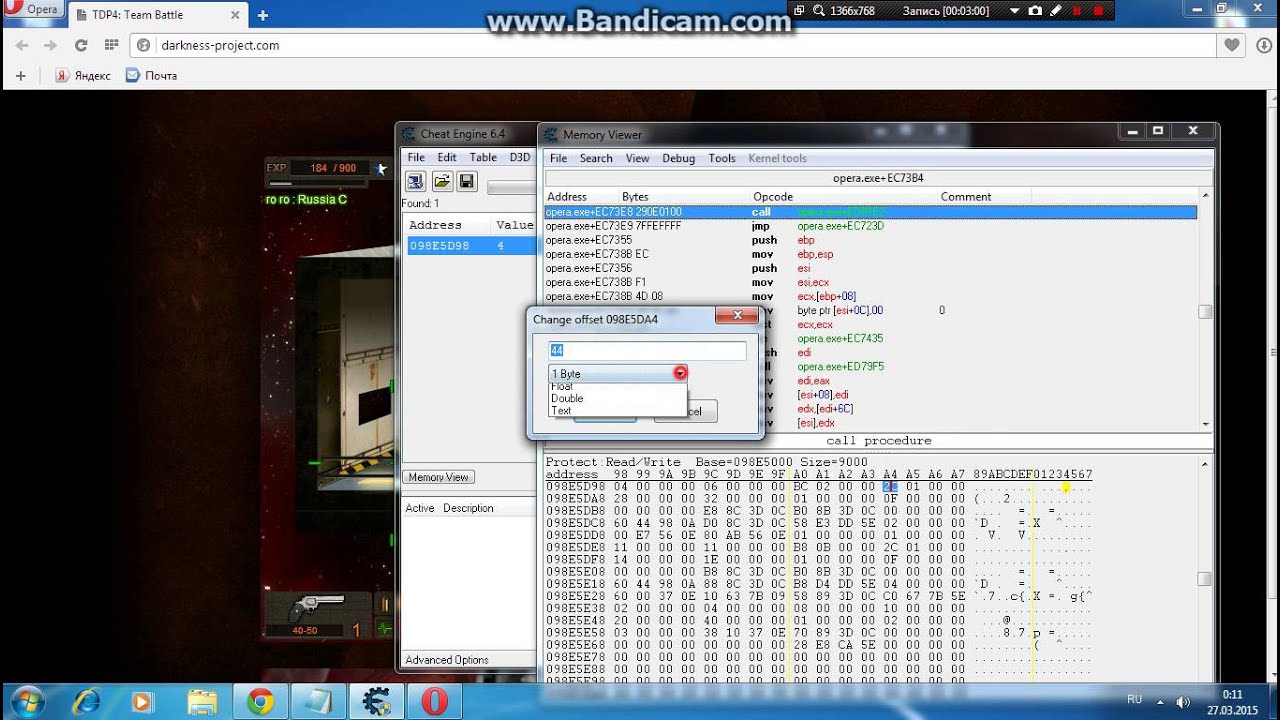Select the push ebp disassembly row
The height and width of the screenshot is (720, 1280).
pyautogui.click(x=870, y=240)
